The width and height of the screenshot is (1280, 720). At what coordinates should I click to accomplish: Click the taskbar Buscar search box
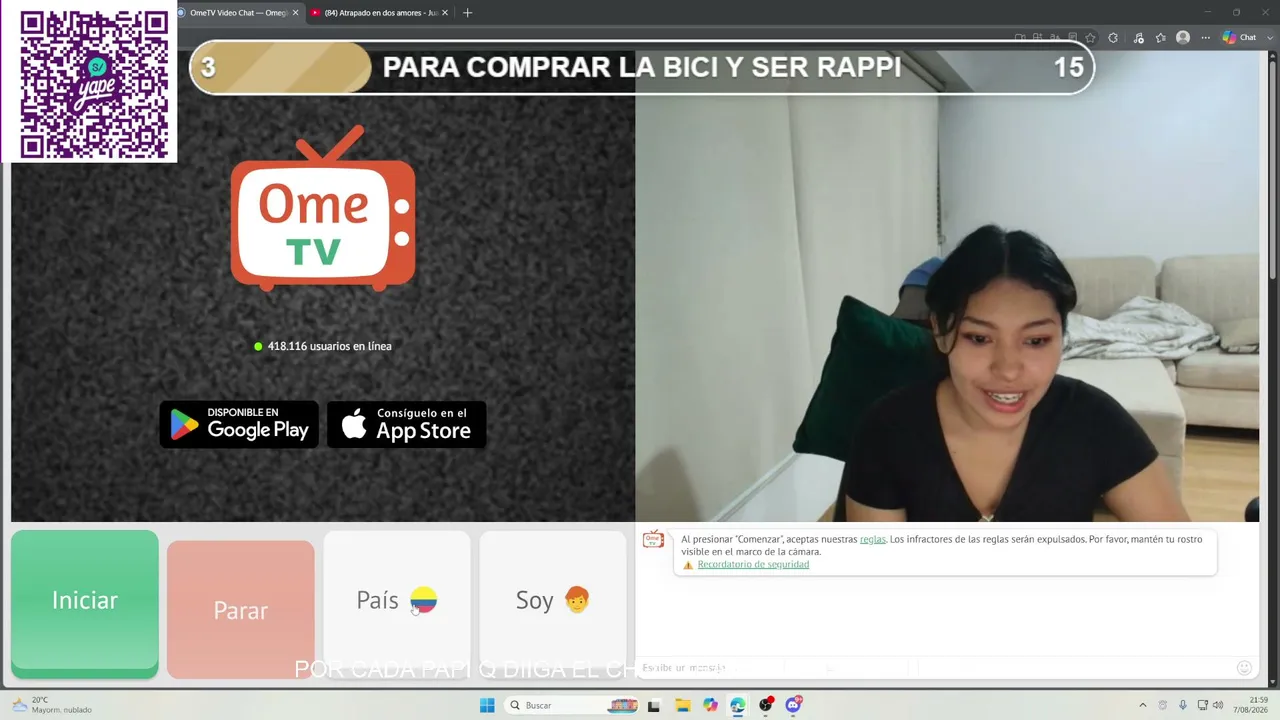[572, 705]
